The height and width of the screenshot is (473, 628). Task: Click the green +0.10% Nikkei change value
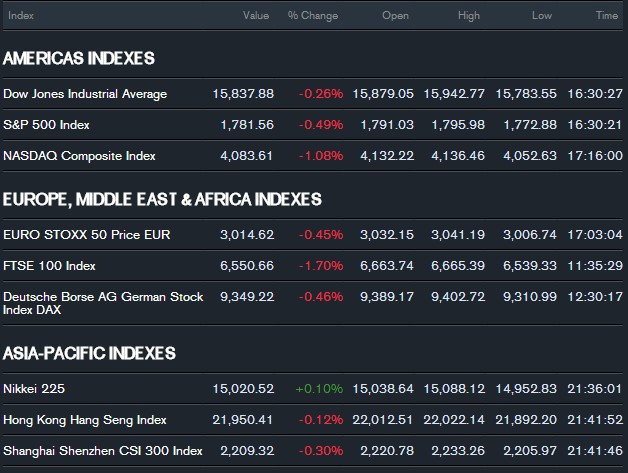(319, 388)
